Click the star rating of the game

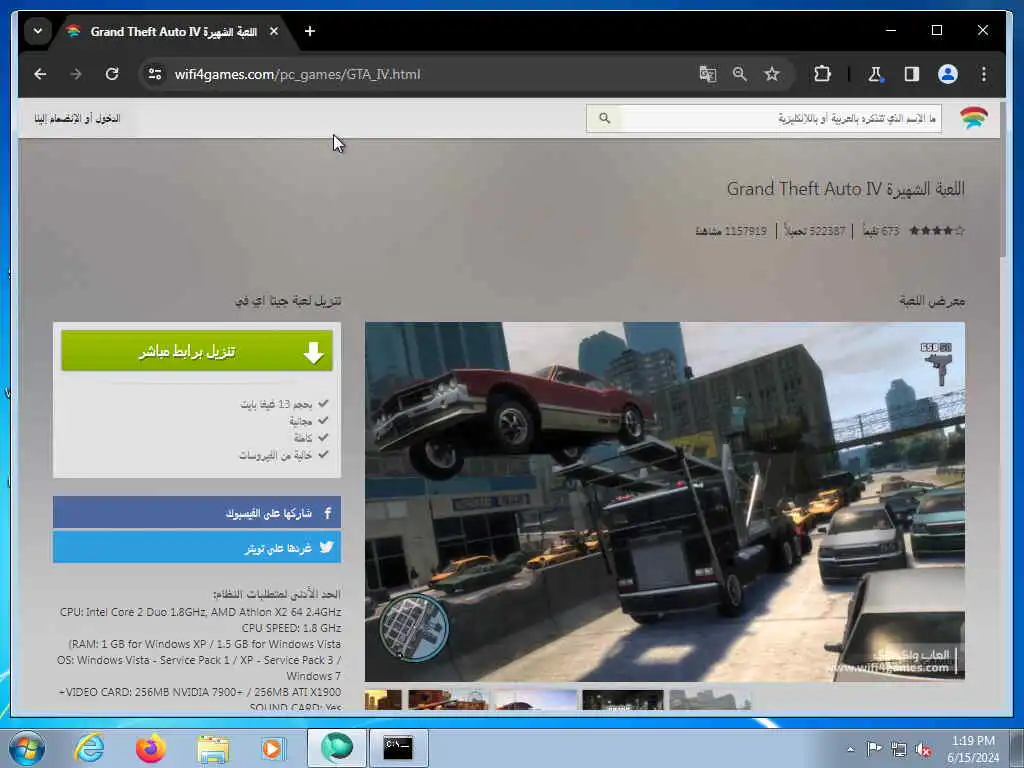click(936, 231)
